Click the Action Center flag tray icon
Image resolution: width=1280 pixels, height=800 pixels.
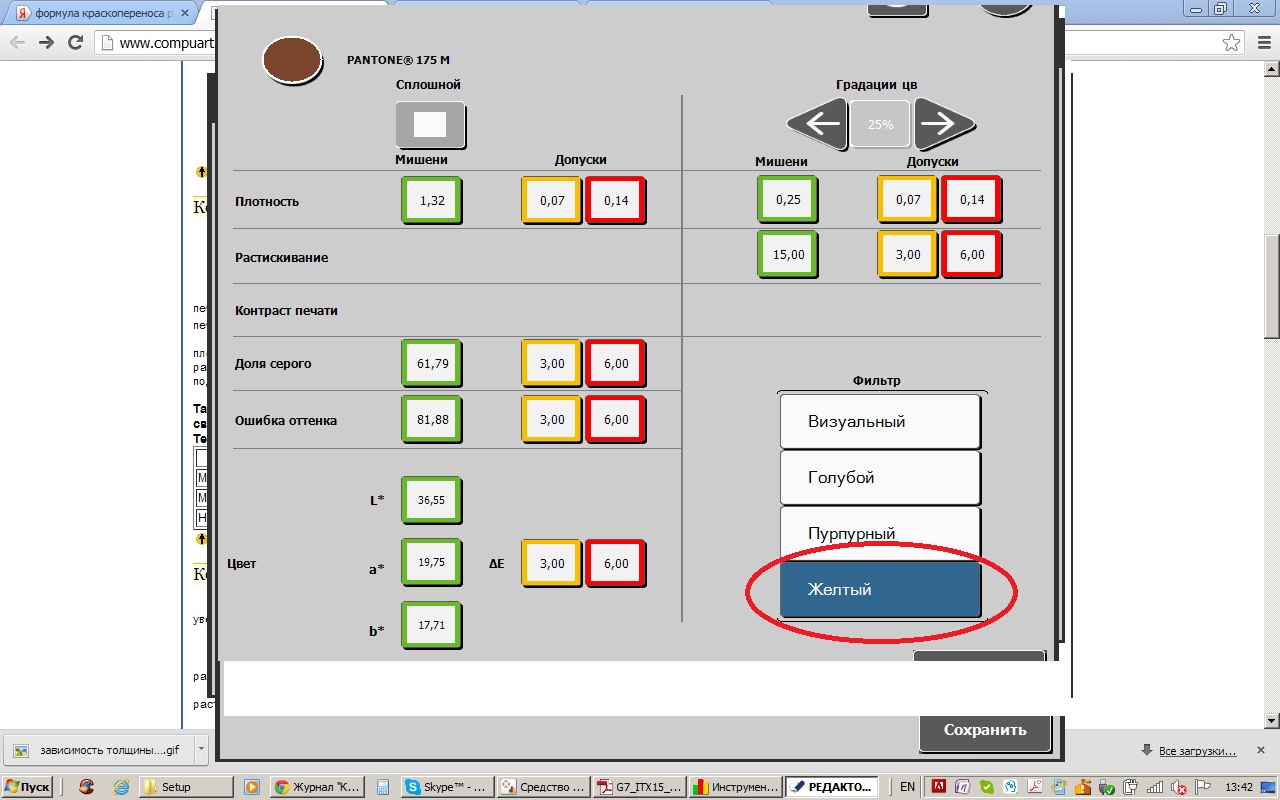(x=1205, y=787)
